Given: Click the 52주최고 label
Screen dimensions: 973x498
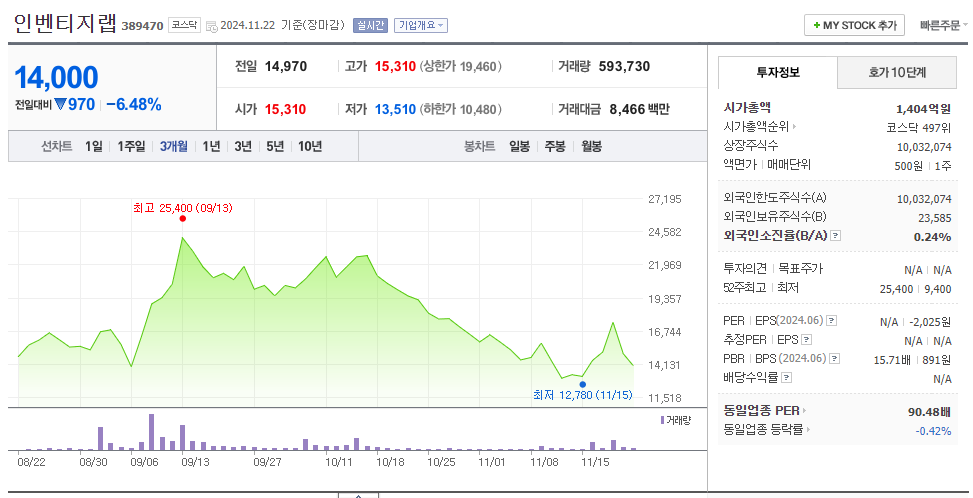Looking at the screenshot, I should click(745, 288).
